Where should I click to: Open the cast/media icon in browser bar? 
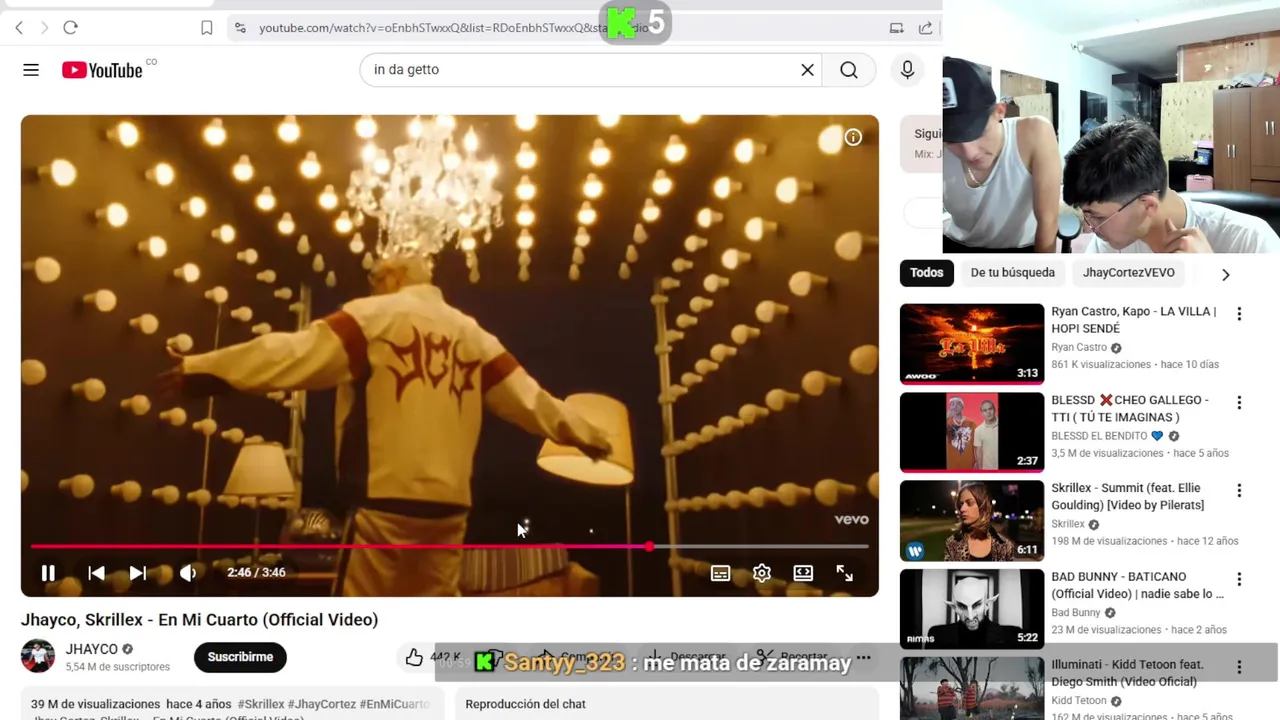[x=896, y=28]
